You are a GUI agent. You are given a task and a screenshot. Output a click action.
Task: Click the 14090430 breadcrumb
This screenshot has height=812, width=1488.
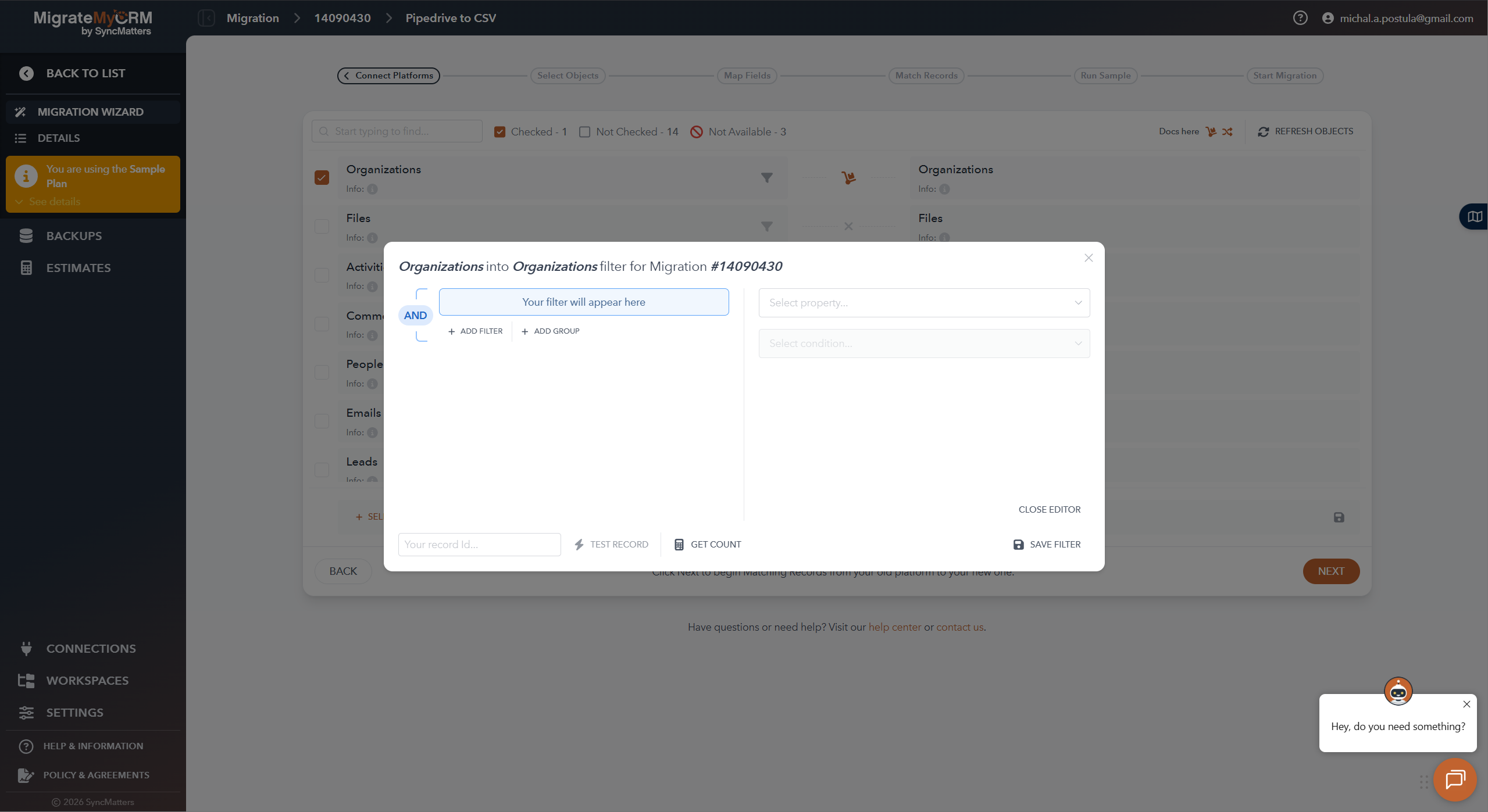tap(342, 18)
